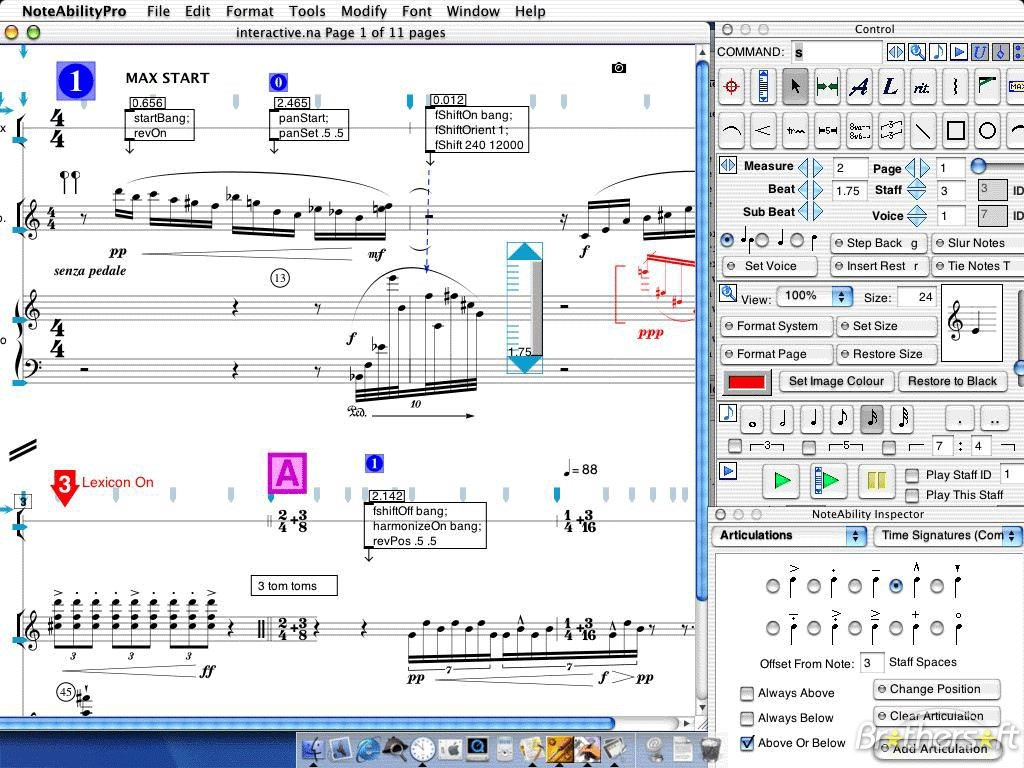
Task: Open the Format menu
Action: pyautogui.click(x=249, y=11)
